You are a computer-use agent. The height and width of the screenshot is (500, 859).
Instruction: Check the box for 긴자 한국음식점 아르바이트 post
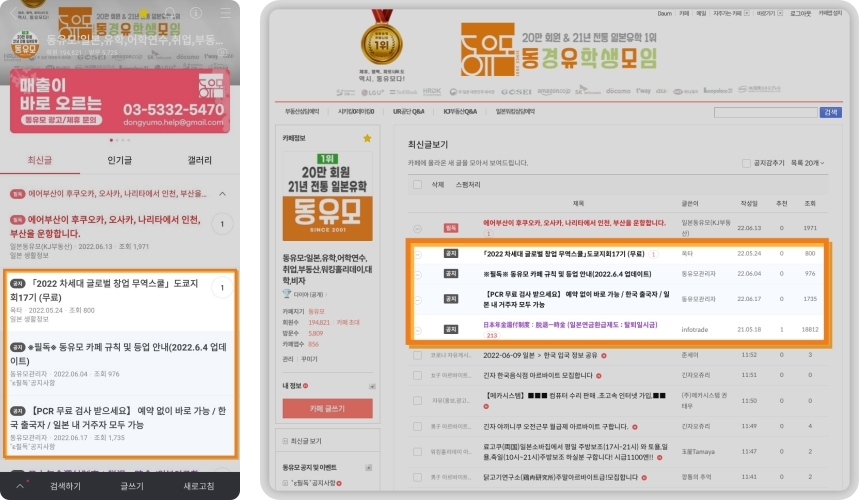click(x=417, y=376)
